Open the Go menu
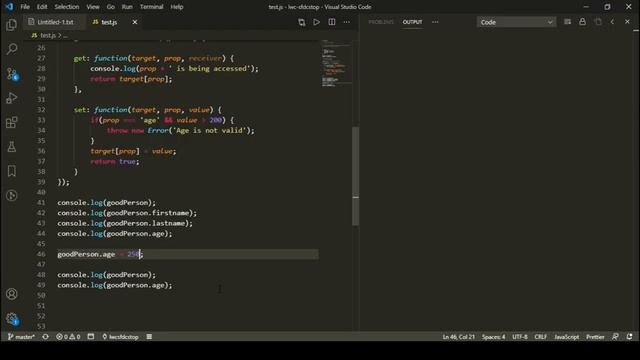Image resolution: width=640 pixels, height=360 pixels. pos(111,7)
